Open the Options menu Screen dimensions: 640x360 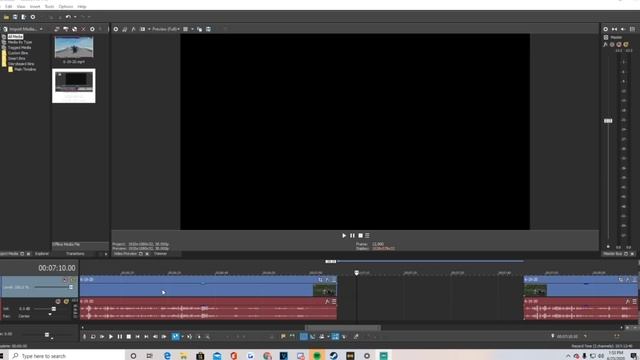pyautogui.click(x=66, y=7)
